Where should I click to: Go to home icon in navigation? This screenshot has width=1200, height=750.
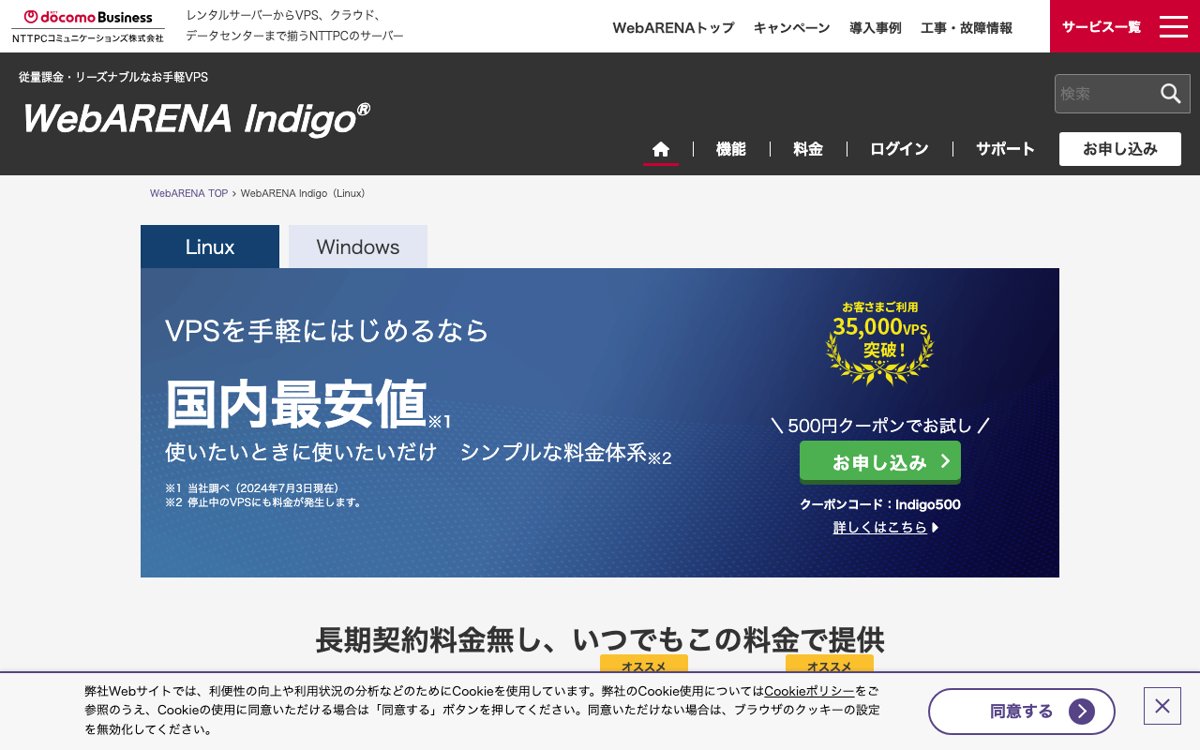(x=661, y=149)
